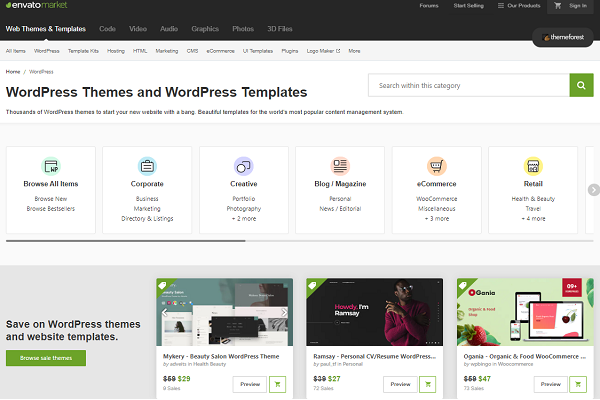Viewport: 600px width, 400px height.
Task: Open the Forums link
Action: [x=429, y=6]
